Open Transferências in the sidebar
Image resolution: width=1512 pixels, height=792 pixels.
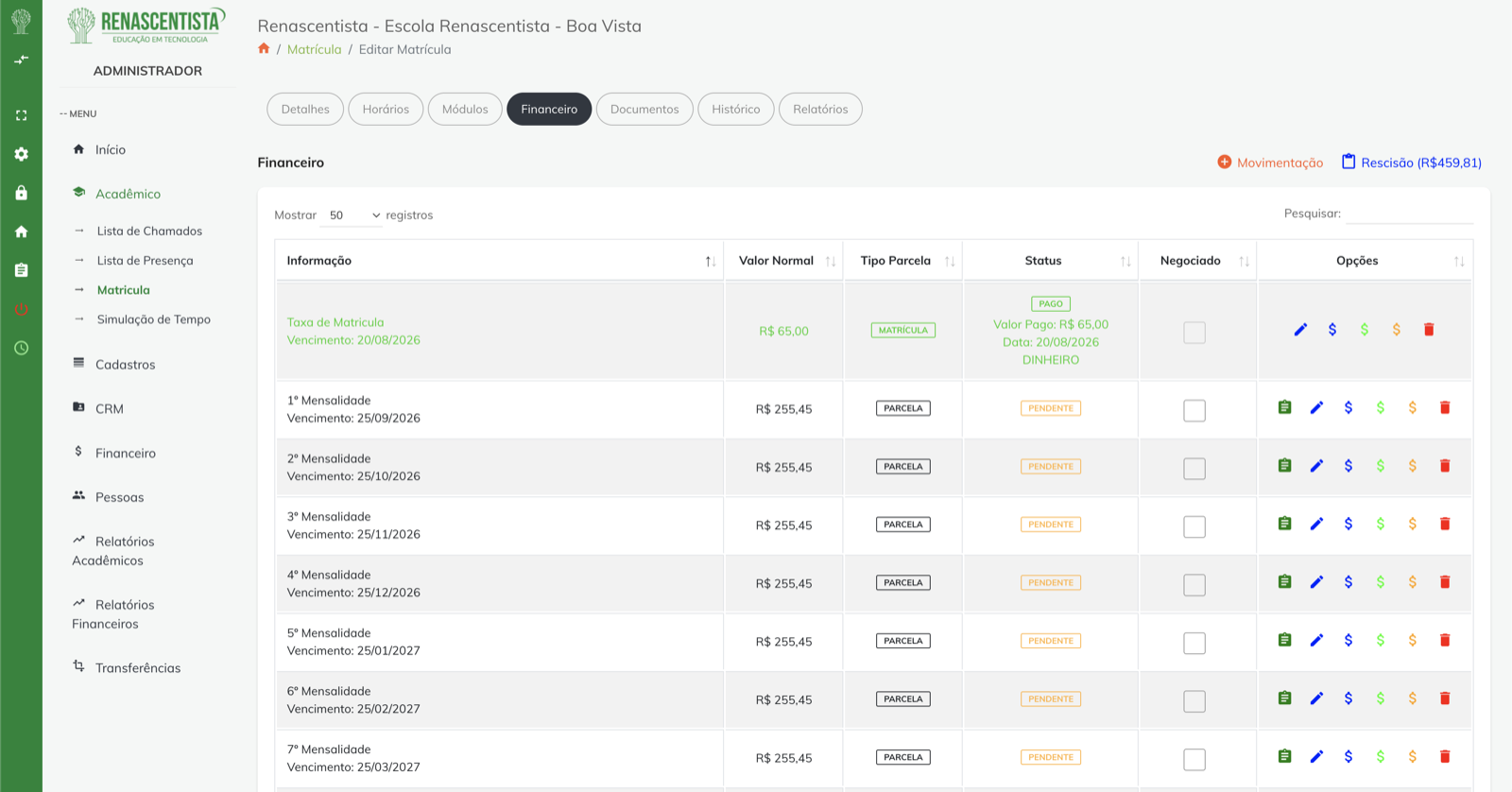[x=138, y=667]
